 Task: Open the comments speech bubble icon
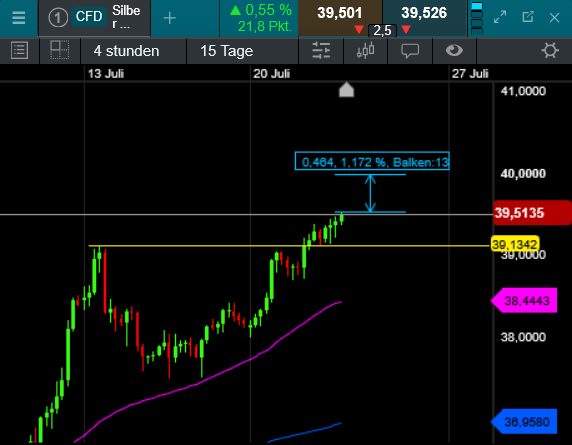click(x=410, y=51)
